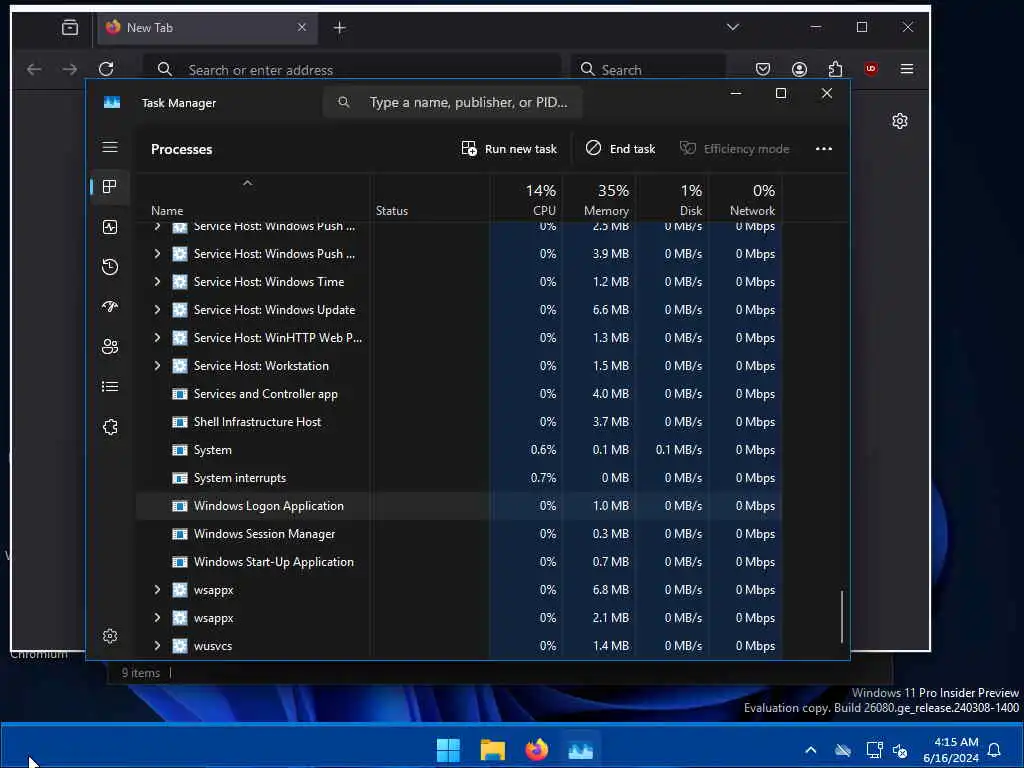This screenshot has width=1024, height=768.
Task: Open notifications bell icon
Action: [994, 750]
